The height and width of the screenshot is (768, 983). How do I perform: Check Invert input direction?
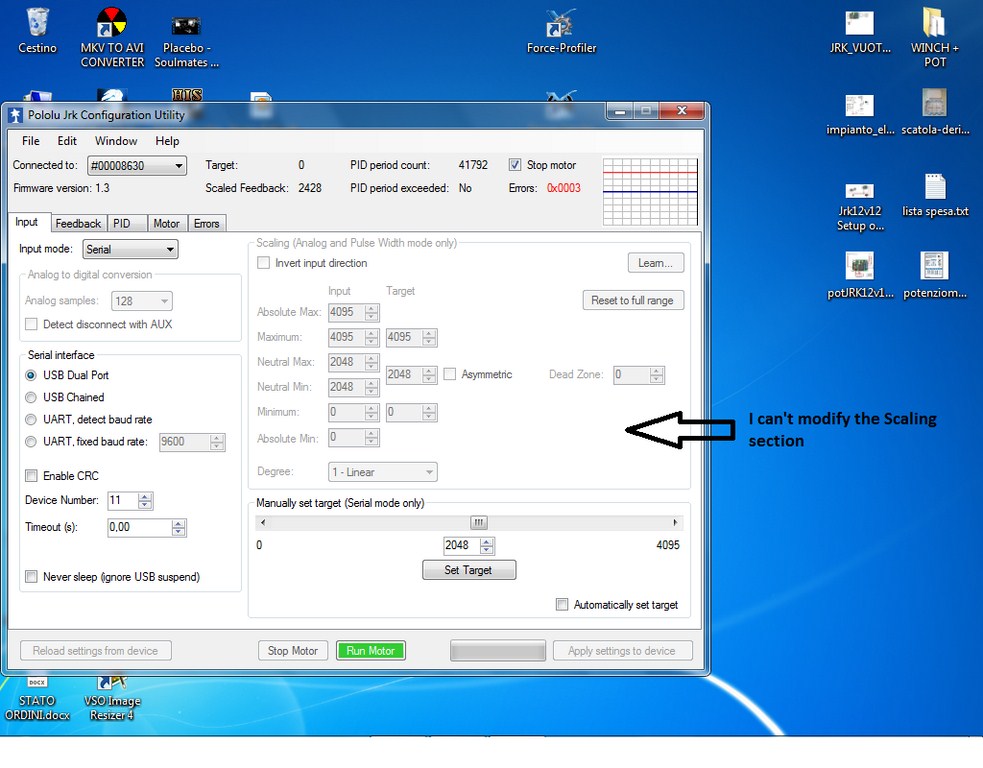263,263
